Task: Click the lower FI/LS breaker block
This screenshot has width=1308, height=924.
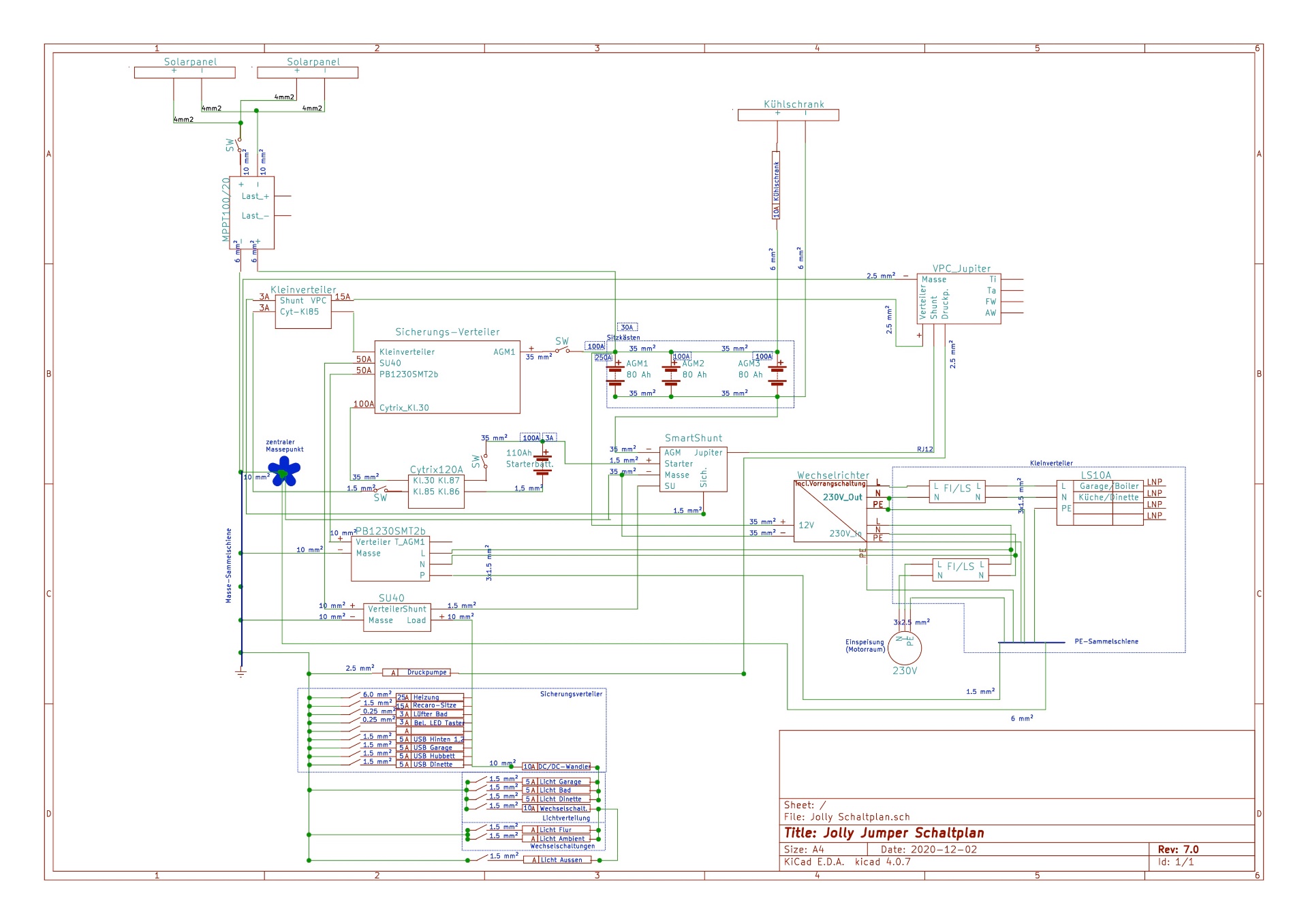Action: point(961,570)
